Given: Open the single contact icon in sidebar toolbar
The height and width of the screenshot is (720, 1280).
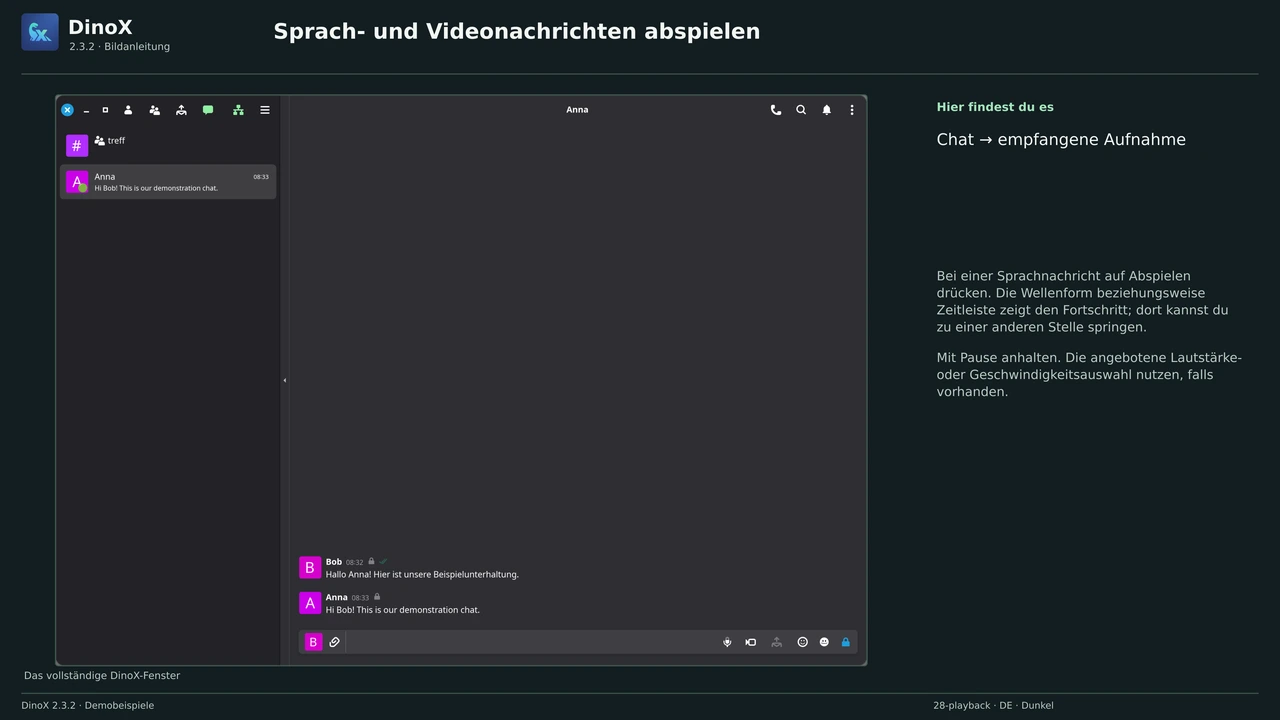Looking at the screenshot, I should 128,110.
